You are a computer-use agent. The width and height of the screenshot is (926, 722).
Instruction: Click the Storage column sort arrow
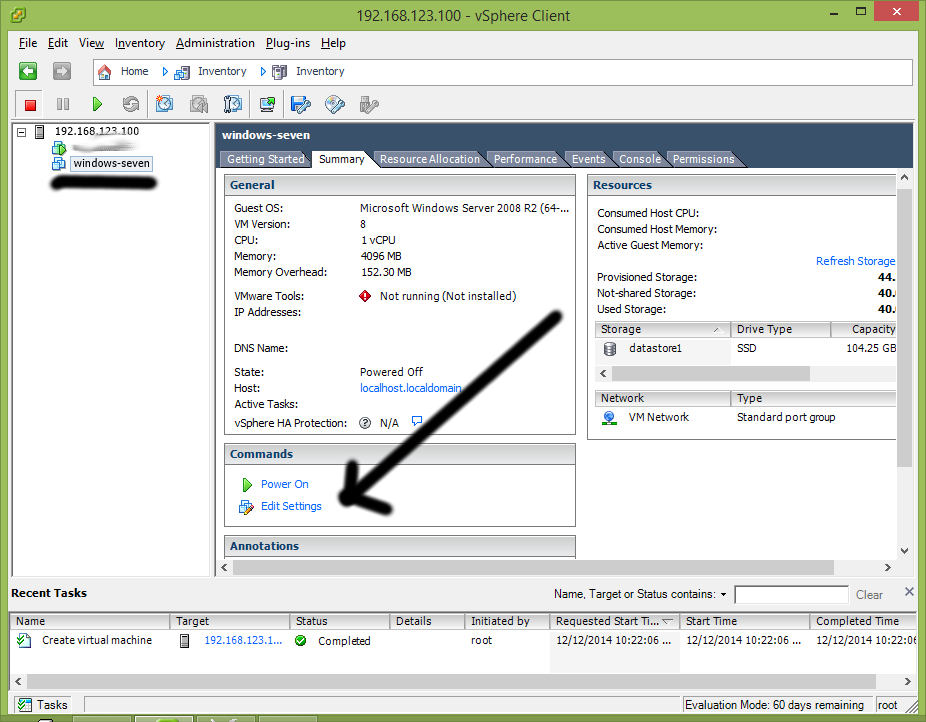pos(718,329)
